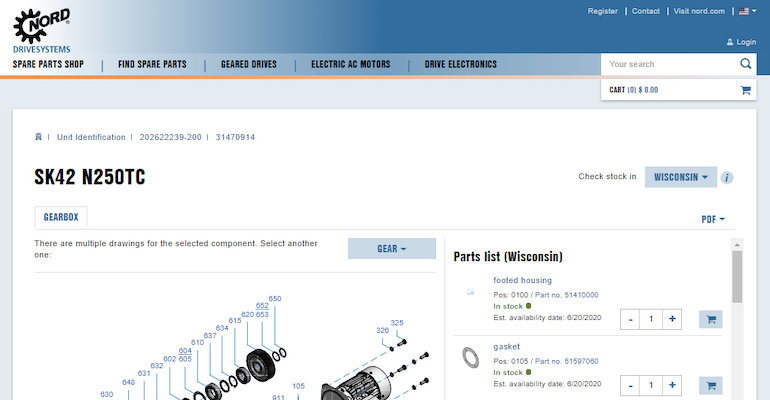Screen dimensions: 770x400
Task: Open the Gear drawing dropdown
Action: tap(392, 248)
